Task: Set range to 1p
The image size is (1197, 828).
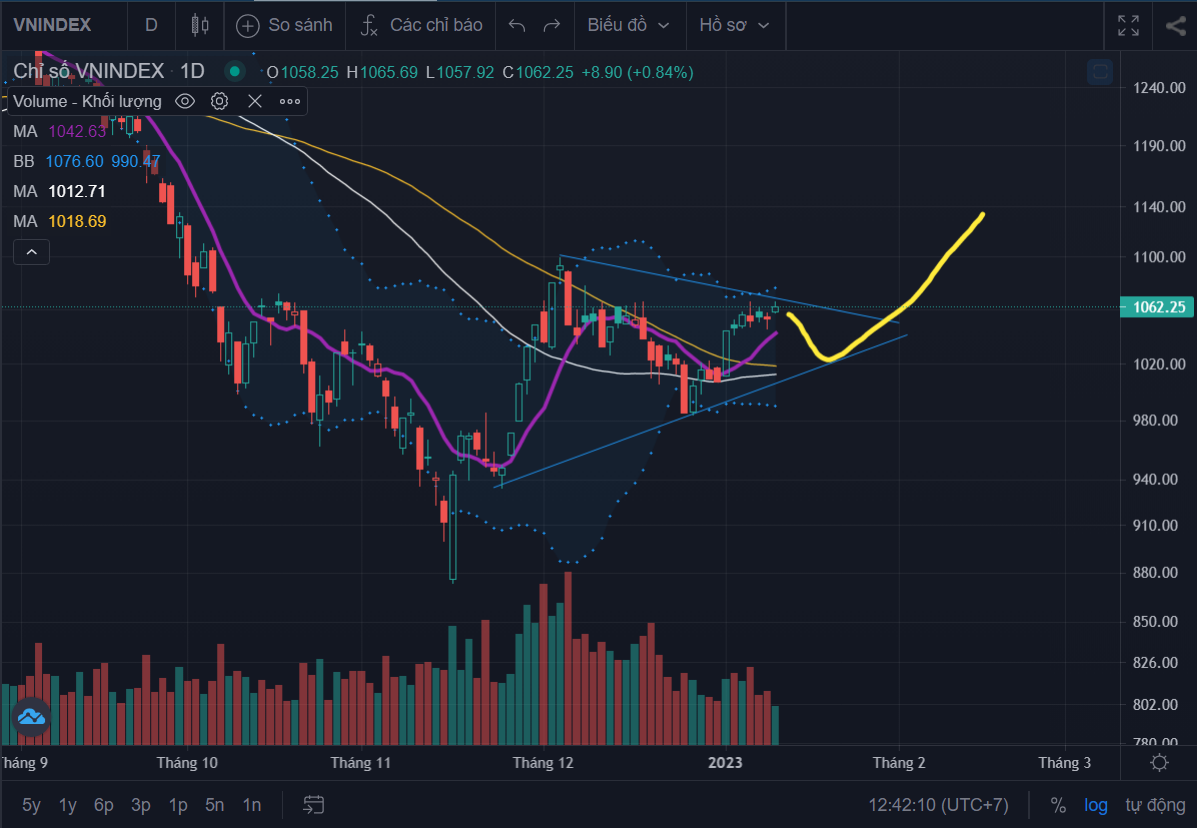Action: [178, 805]
